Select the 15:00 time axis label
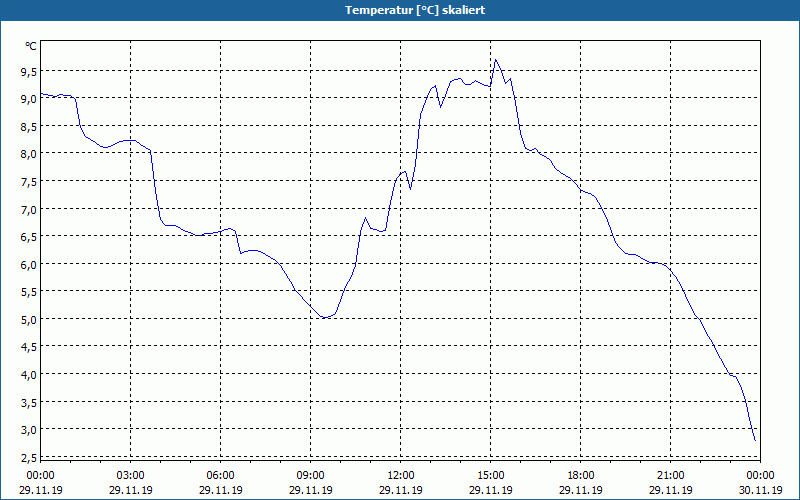Screen dimensions: 800x500 (491, 476)
